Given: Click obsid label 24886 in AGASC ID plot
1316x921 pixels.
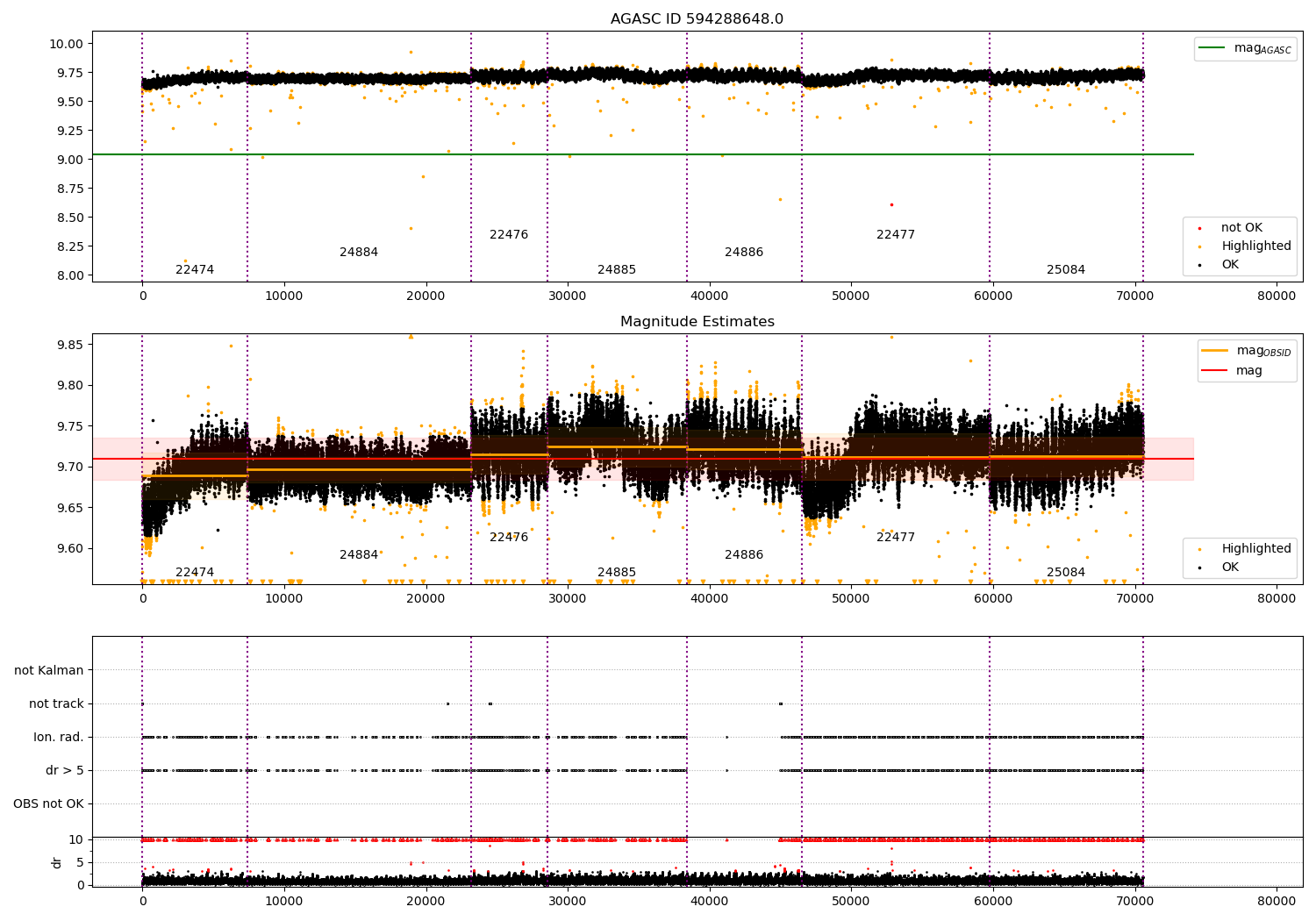Looking at the screenshot, I should 744,253.
